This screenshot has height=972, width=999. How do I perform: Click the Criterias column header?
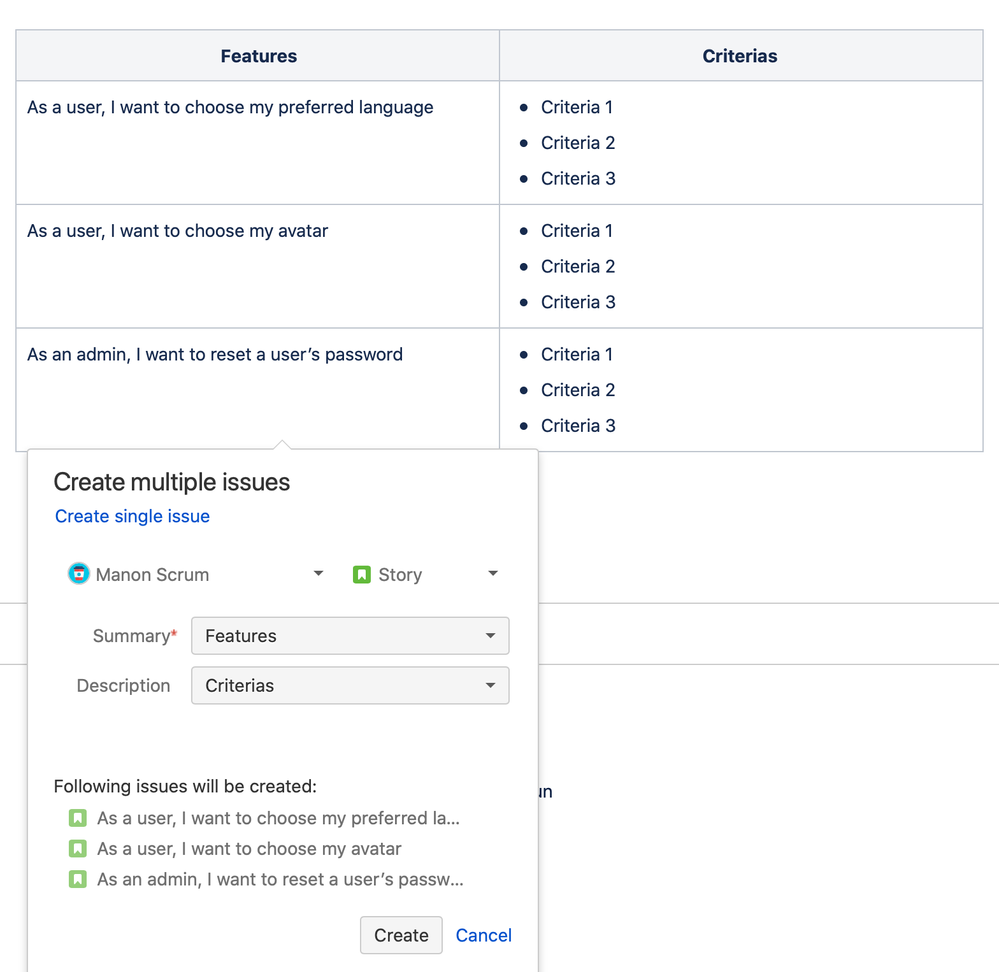pos(740,56)
